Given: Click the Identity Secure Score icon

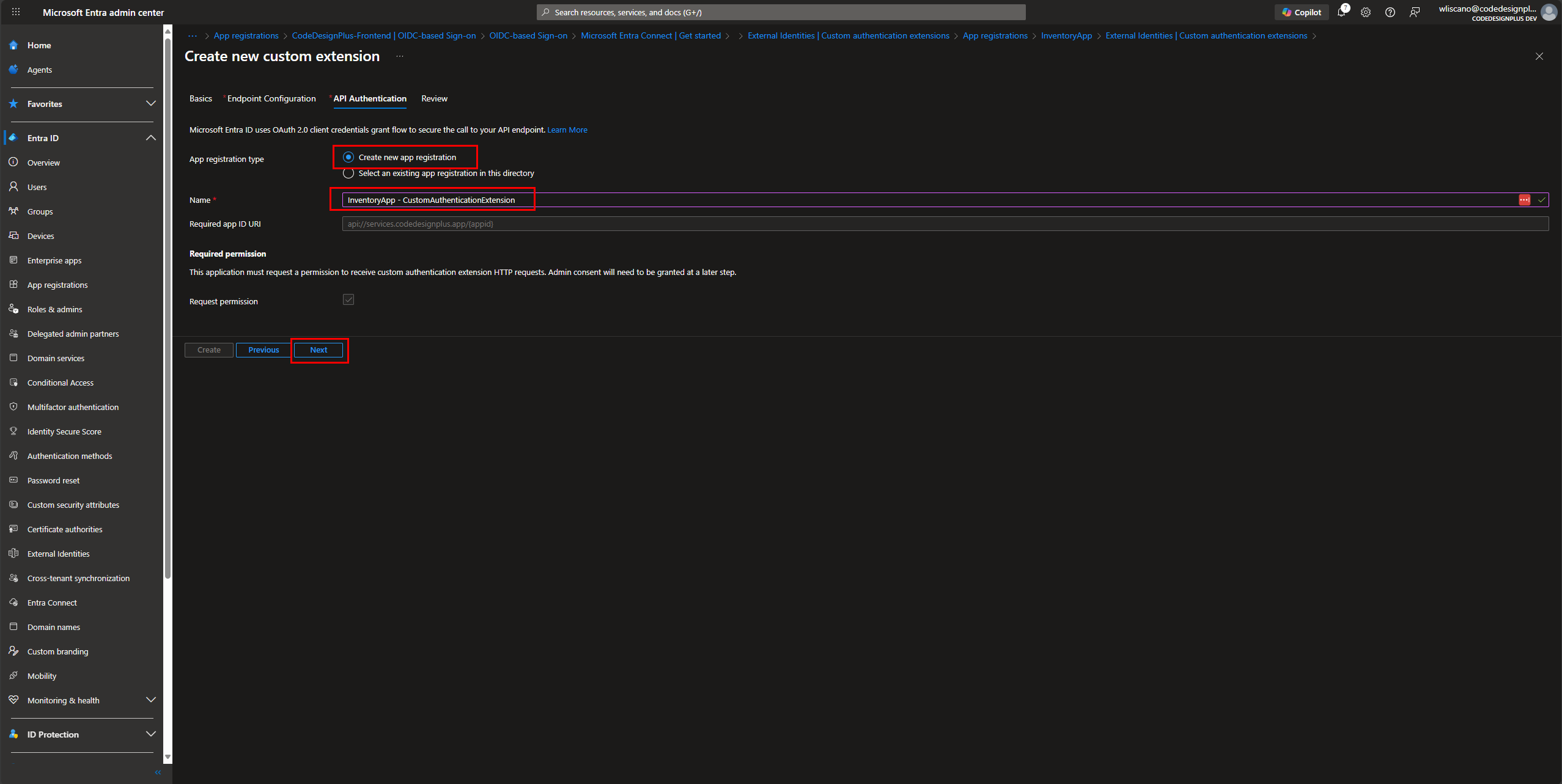Looking at the screenshot, I should pos(13,431).
